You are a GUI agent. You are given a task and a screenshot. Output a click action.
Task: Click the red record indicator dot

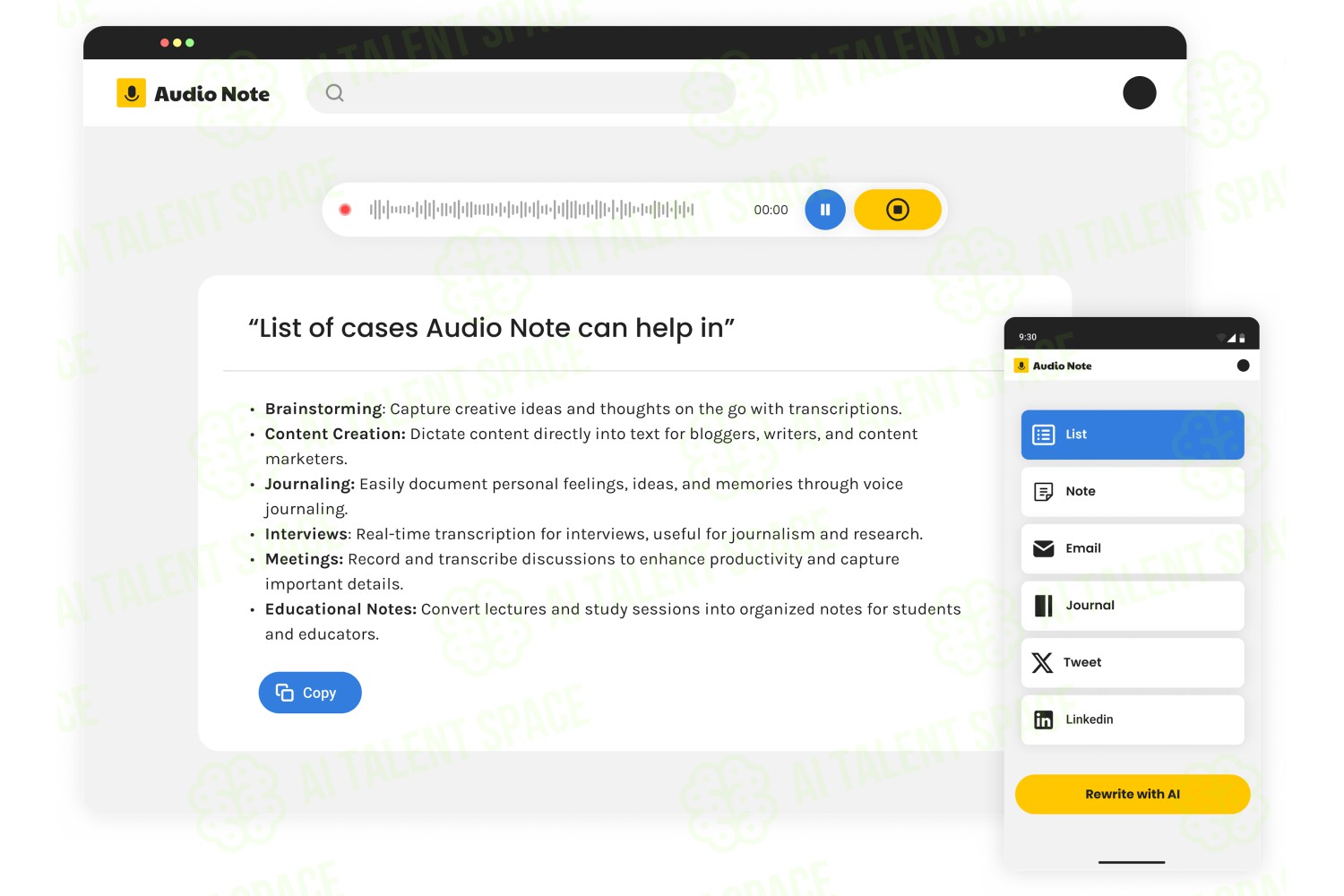[x=345, y=210]
